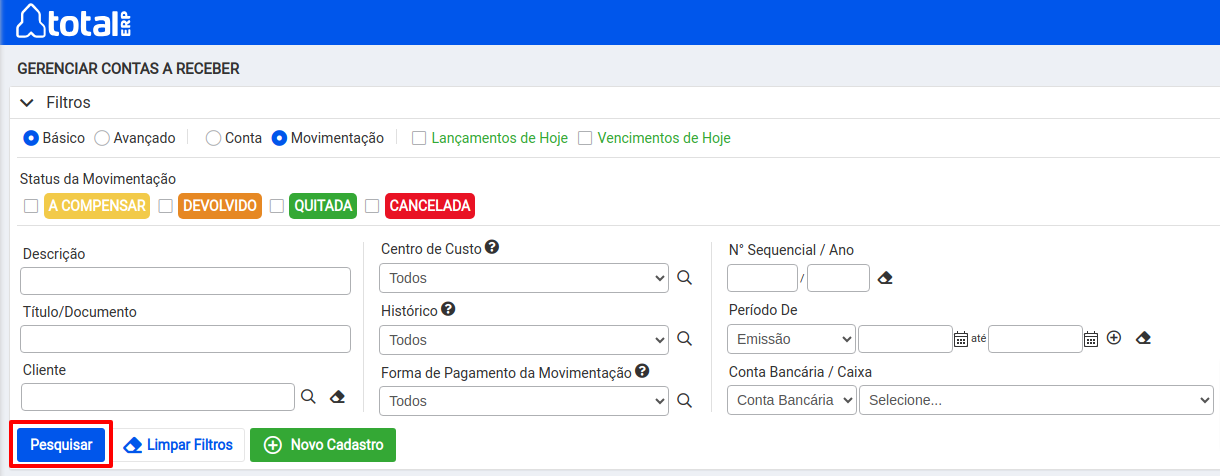Enable the Lançamentos de Hoje checkbox
The height and width of the screenshot is (476, 1220).
pyautogui.click(x=420, y=138)
